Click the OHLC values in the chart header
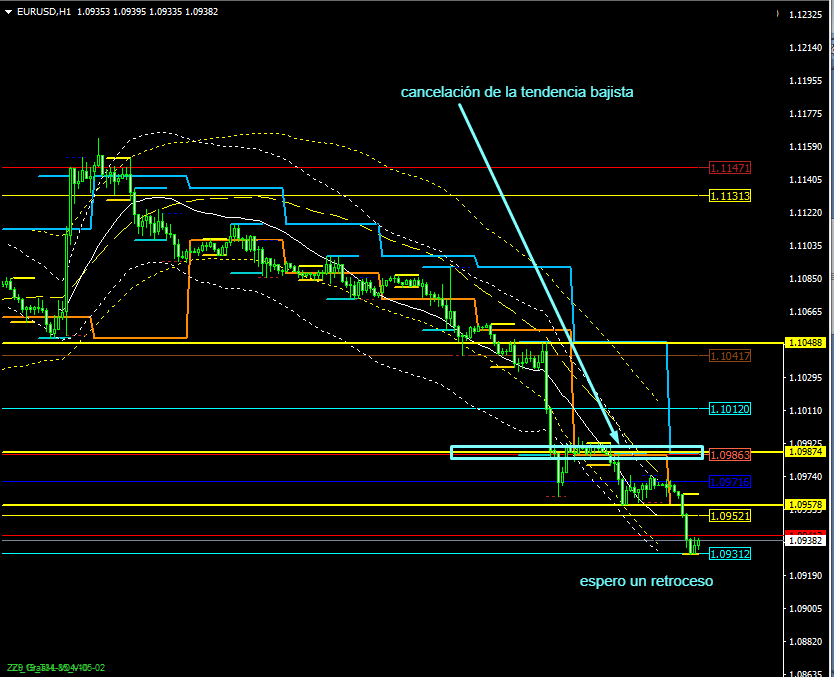 tap(147, 12)
